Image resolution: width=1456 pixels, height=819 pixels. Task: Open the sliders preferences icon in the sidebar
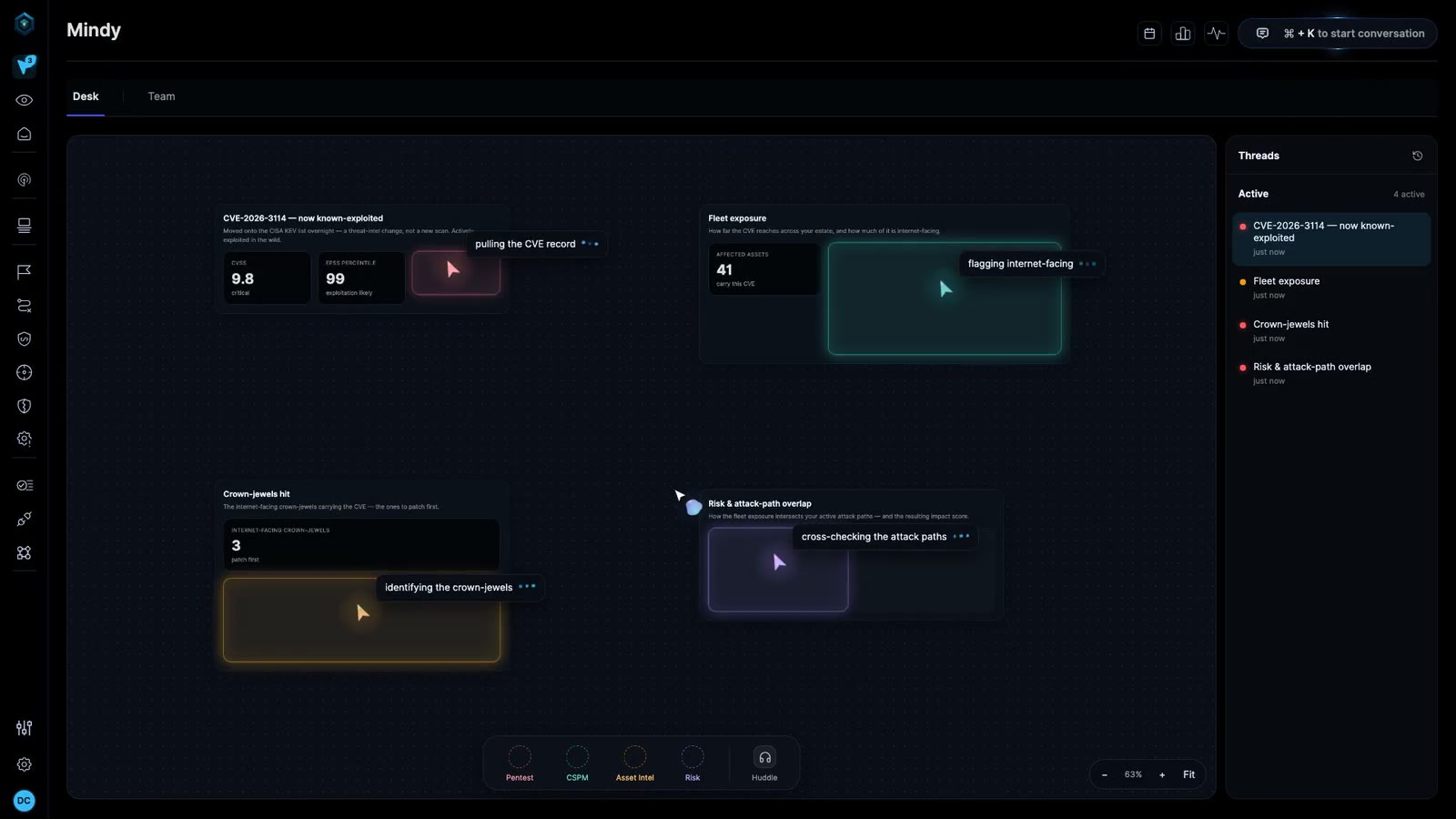[x=25, y=728]
